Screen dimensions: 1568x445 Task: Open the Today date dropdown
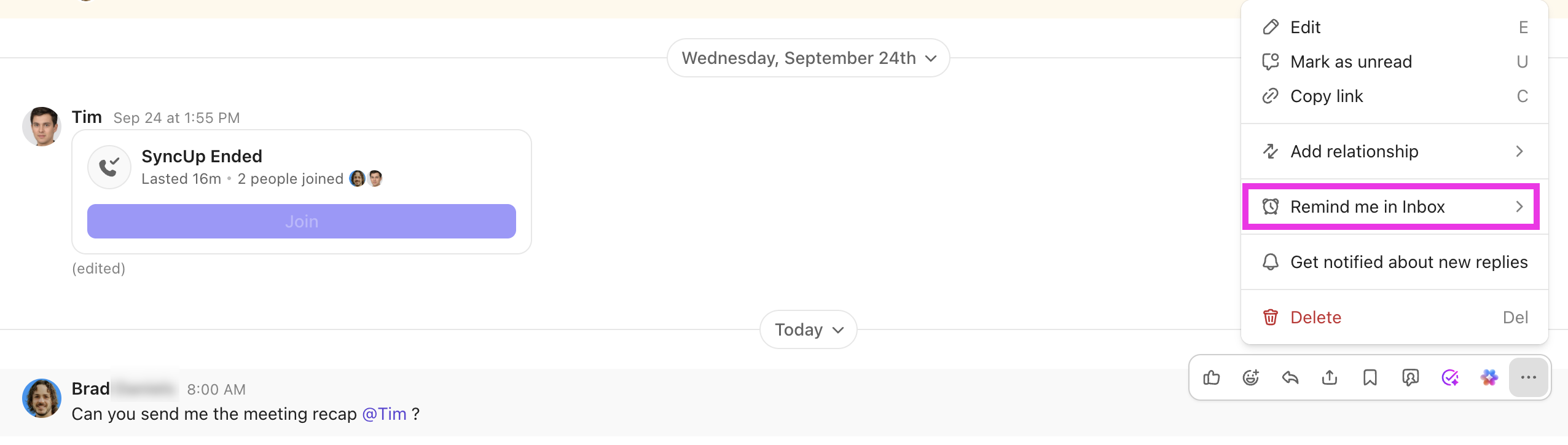pyautogui.click(x=808, y=329)
